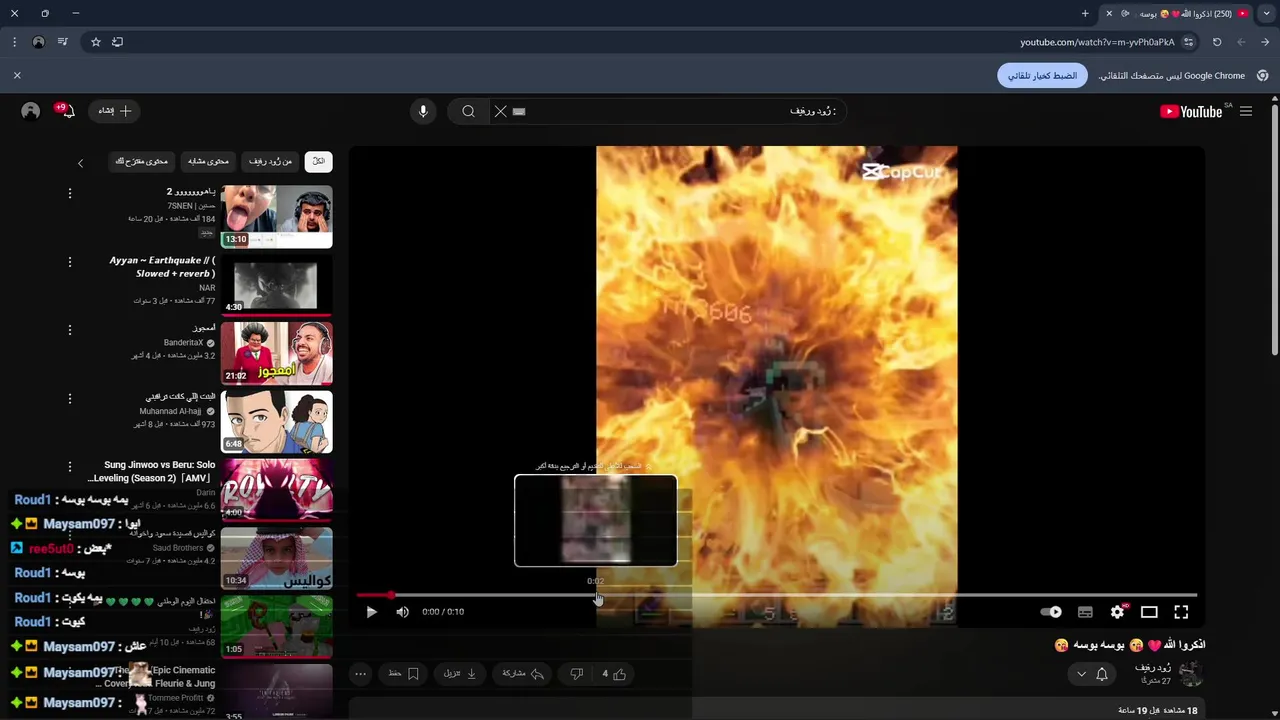The height and width of the screenshot is (720, 1280).
Task: Clear the search box text
Action: pyautogui.click(x=500, y=111)
